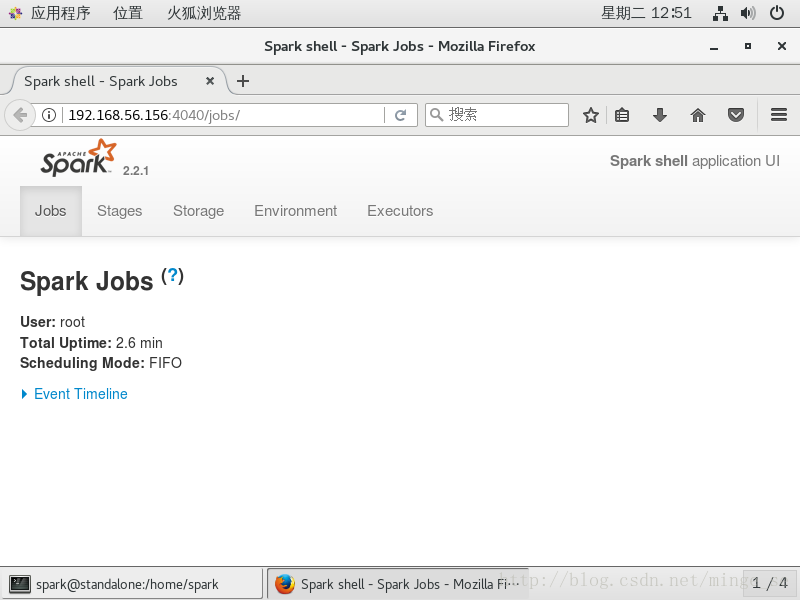
Task: Click the clock showing 星期二 12:51
Action: point(646,13)
